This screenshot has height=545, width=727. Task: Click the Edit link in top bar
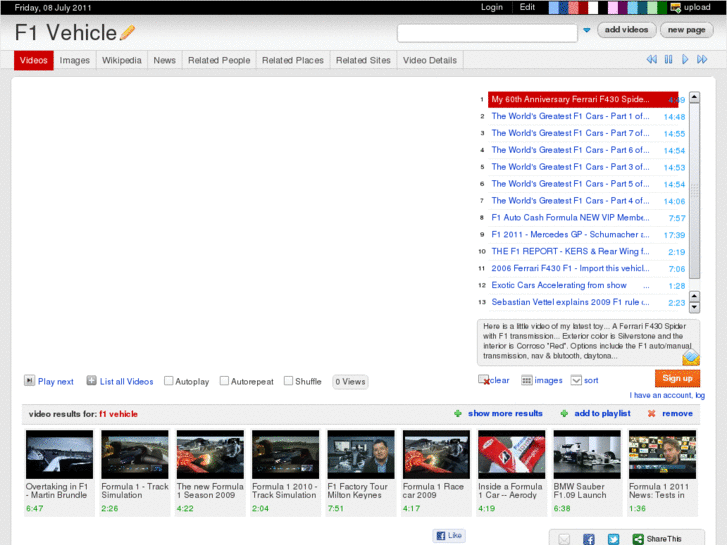(527, 7)
